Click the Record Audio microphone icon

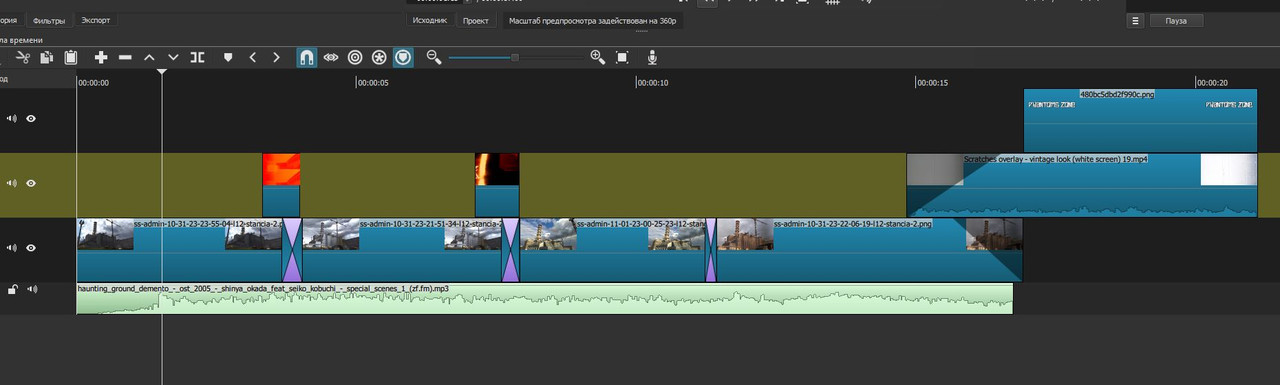[x=652, y=58]
